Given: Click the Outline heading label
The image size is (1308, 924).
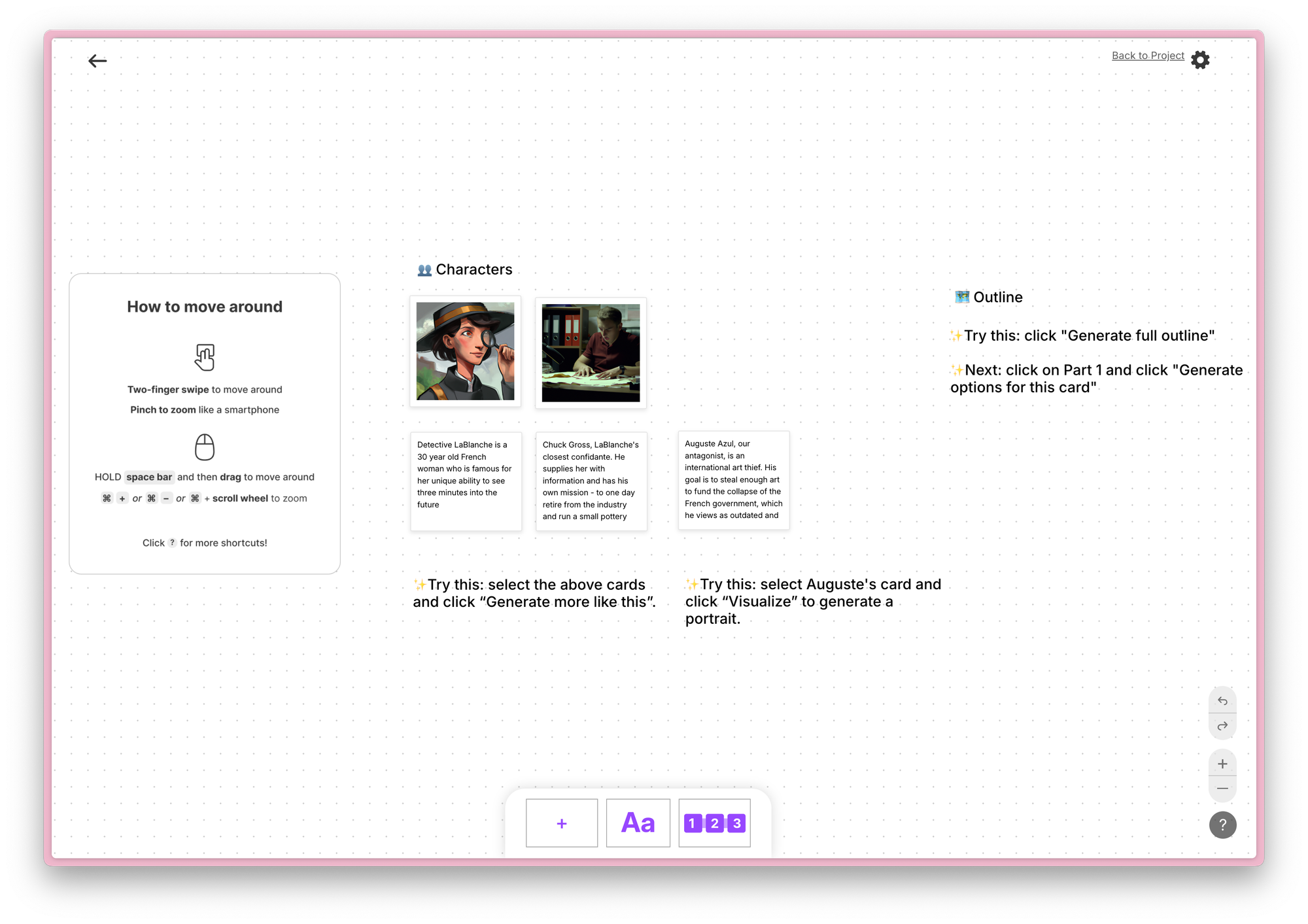Looking at the screenshot, I should coord(997,297).
